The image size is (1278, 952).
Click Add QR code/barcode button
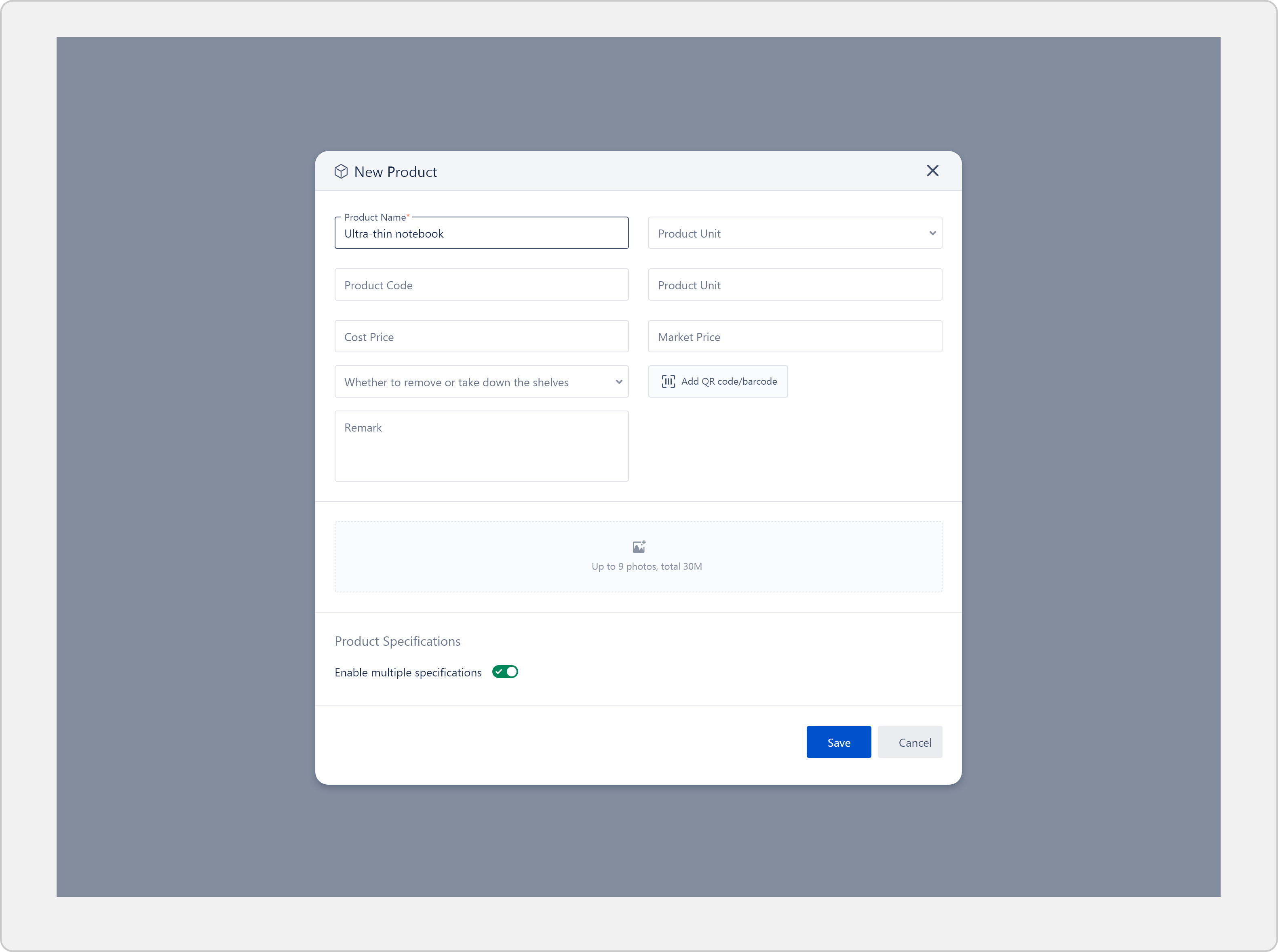(718, 381)
